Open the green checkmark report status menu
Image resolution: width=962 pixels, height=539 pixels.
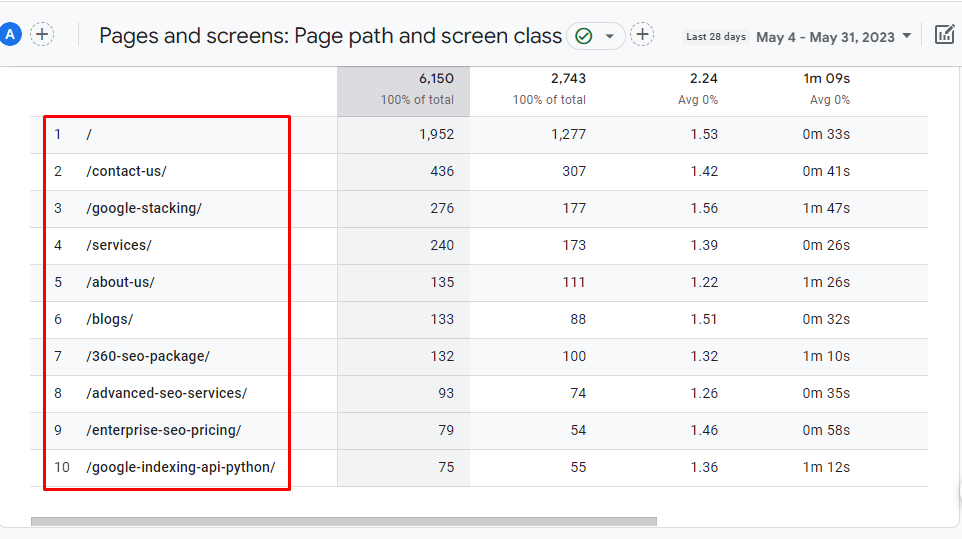coord(596,36)
